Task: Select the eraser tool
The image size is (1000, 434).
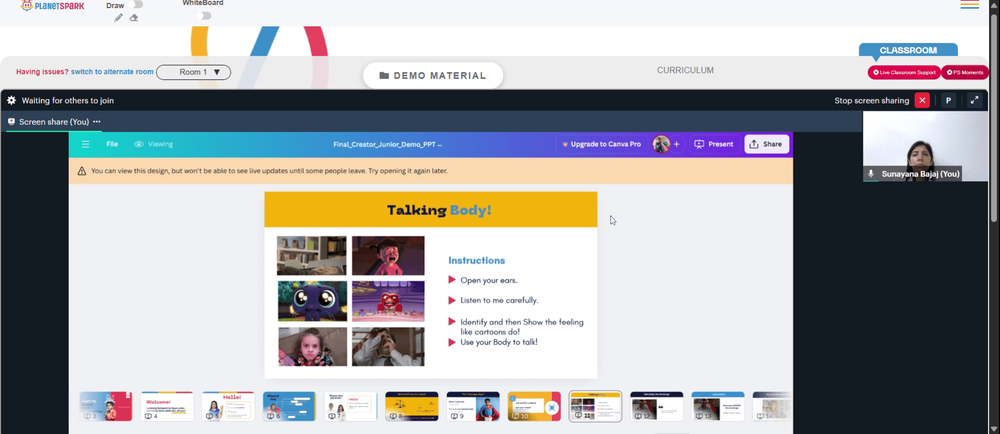Action: click(x=134, y=18)
